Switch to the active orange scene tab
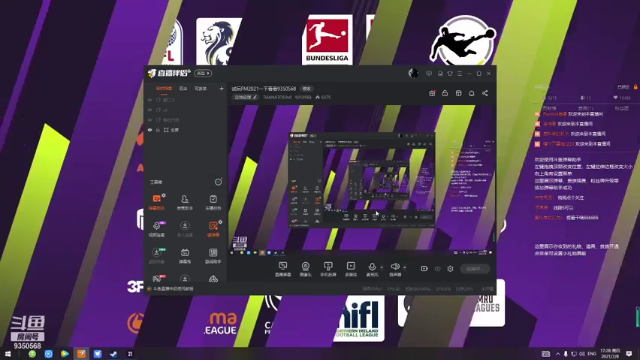 pos(164,89)
